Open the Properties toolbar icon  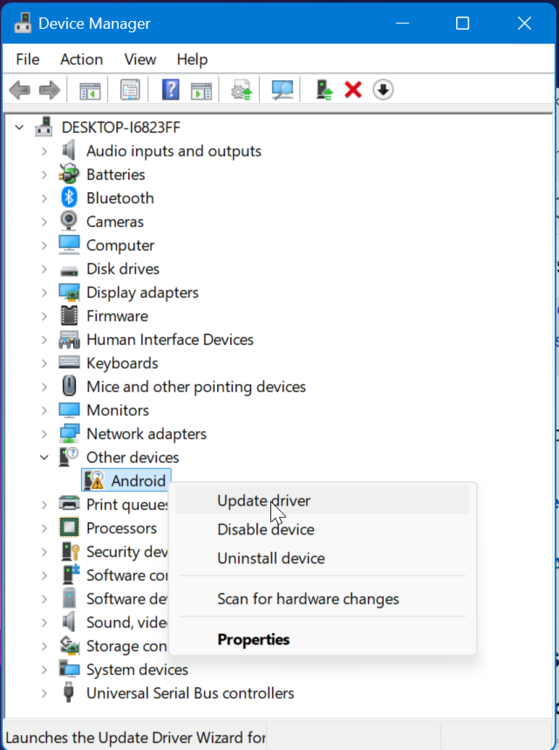coord(130,89)
